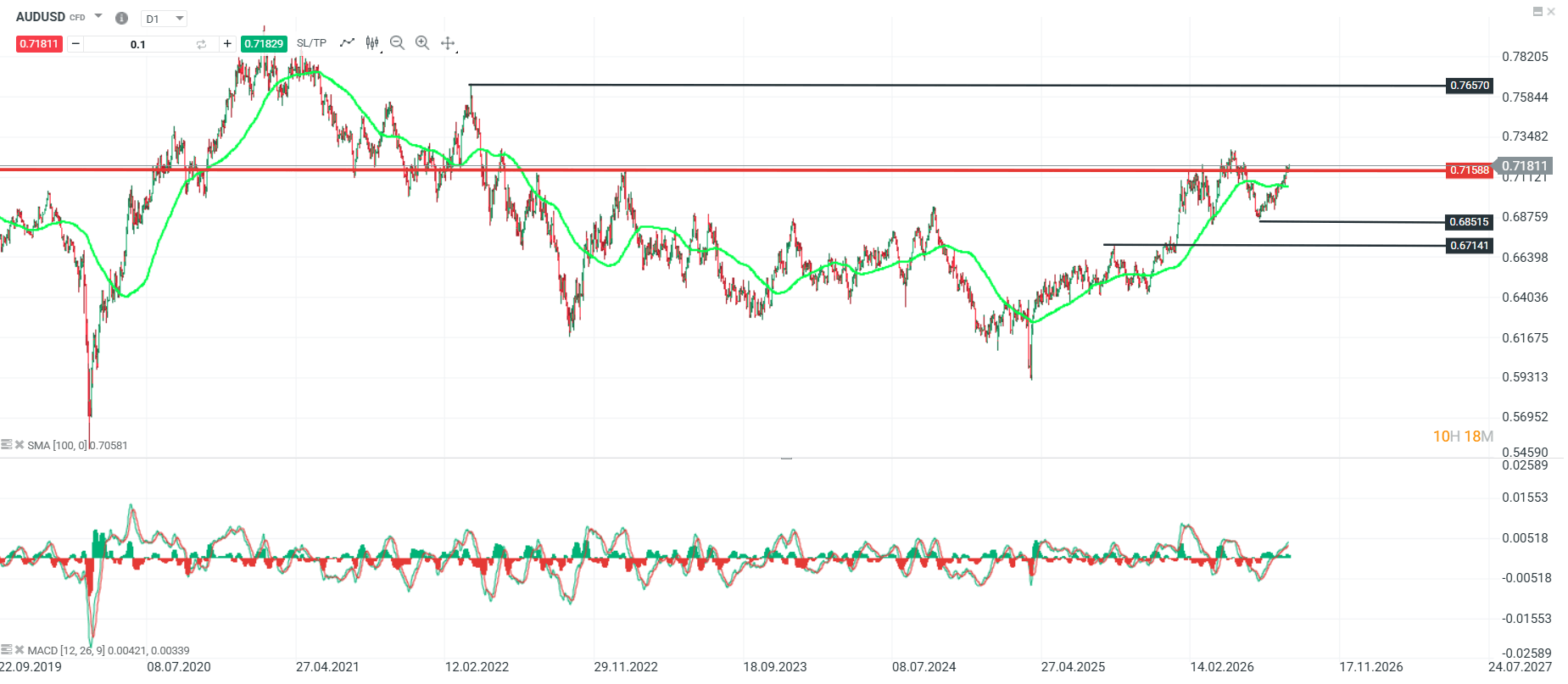Decrease trade volume with minus button
The image size is (1568, 684).
click(75, 44)
